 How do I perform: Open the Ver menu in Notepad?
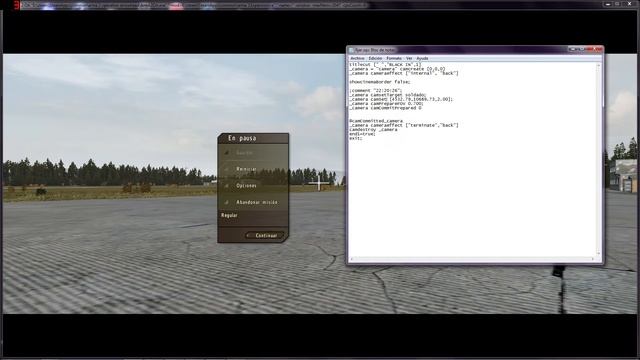tap(409, 58)
